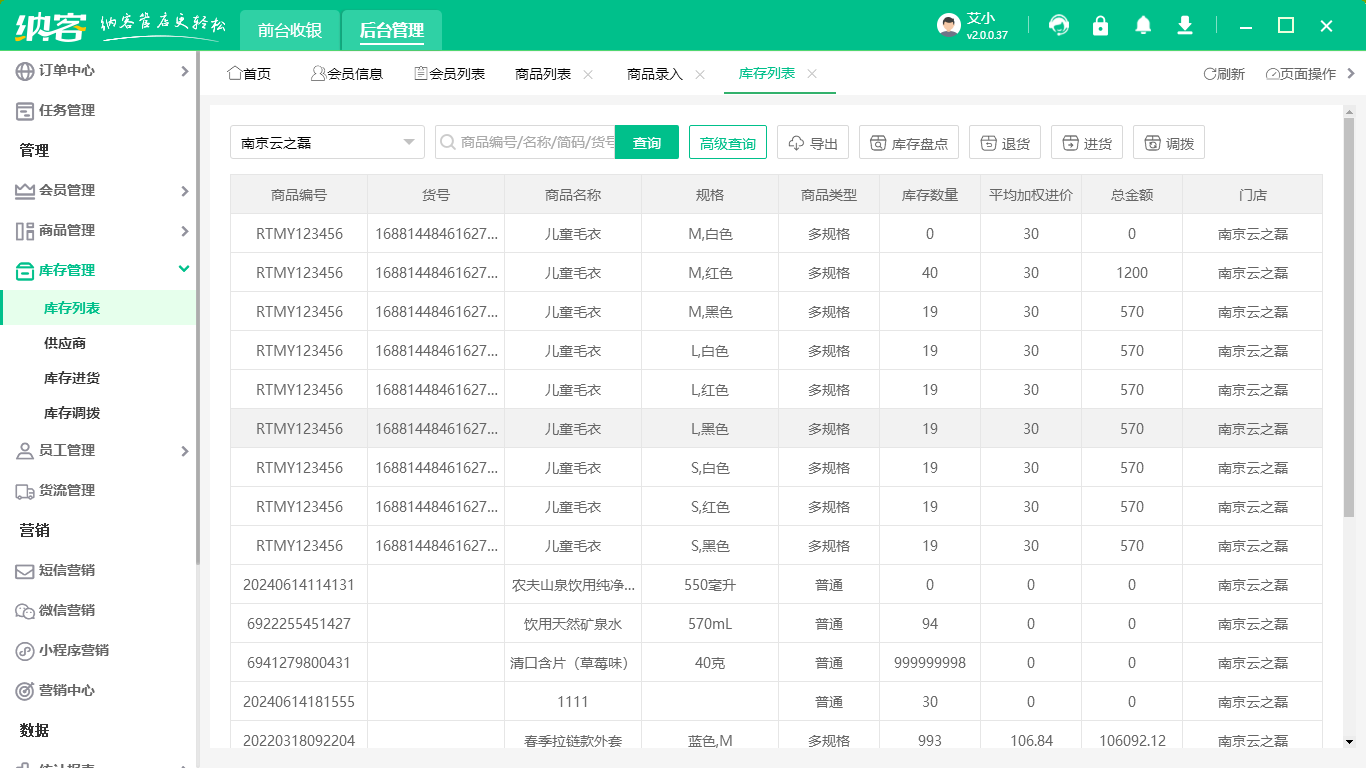Open the 商品列表 tab

(543, 74)
